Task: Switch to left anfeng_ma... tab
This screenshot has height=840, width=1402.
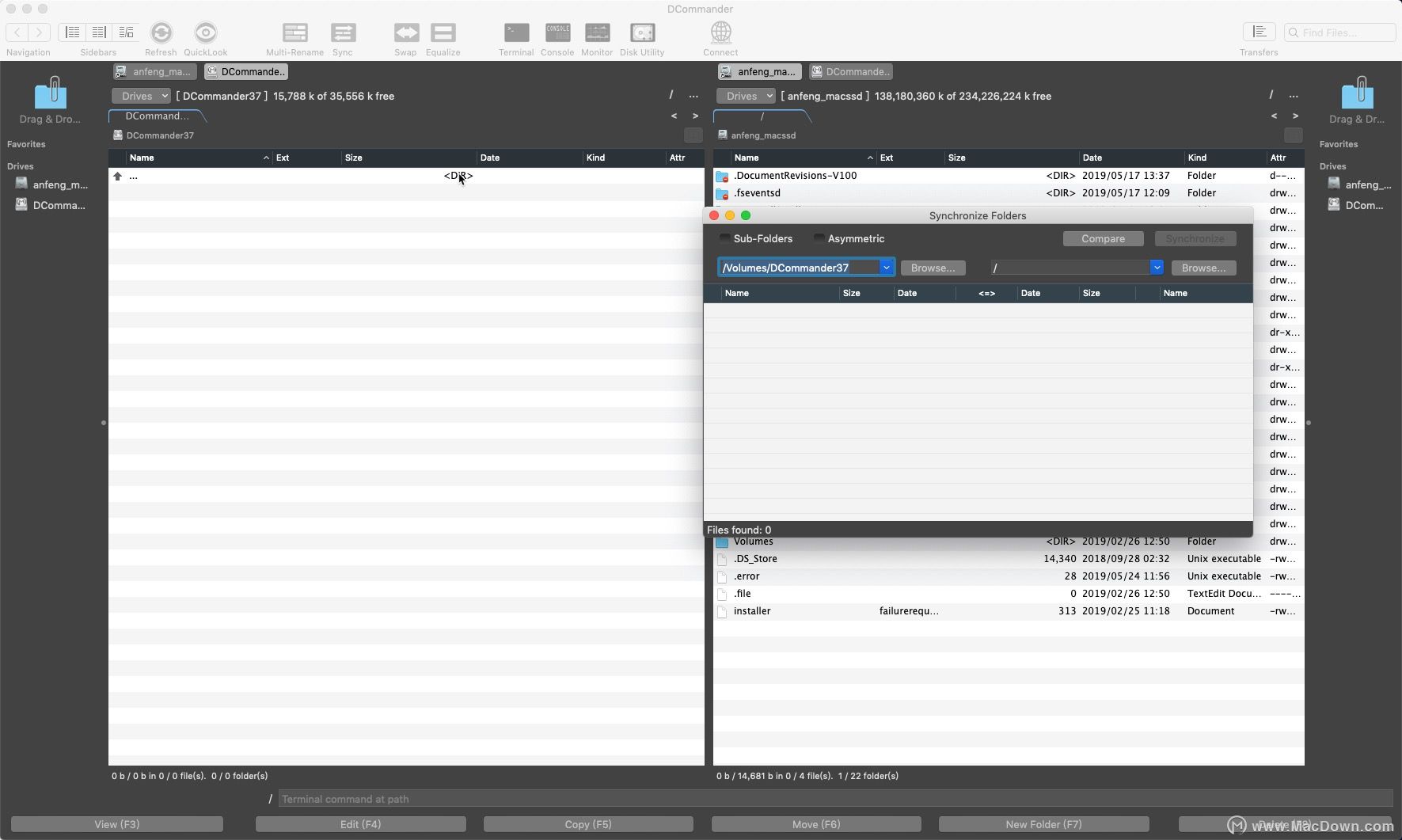Action: pyautogui.click(x=154, y=71)
